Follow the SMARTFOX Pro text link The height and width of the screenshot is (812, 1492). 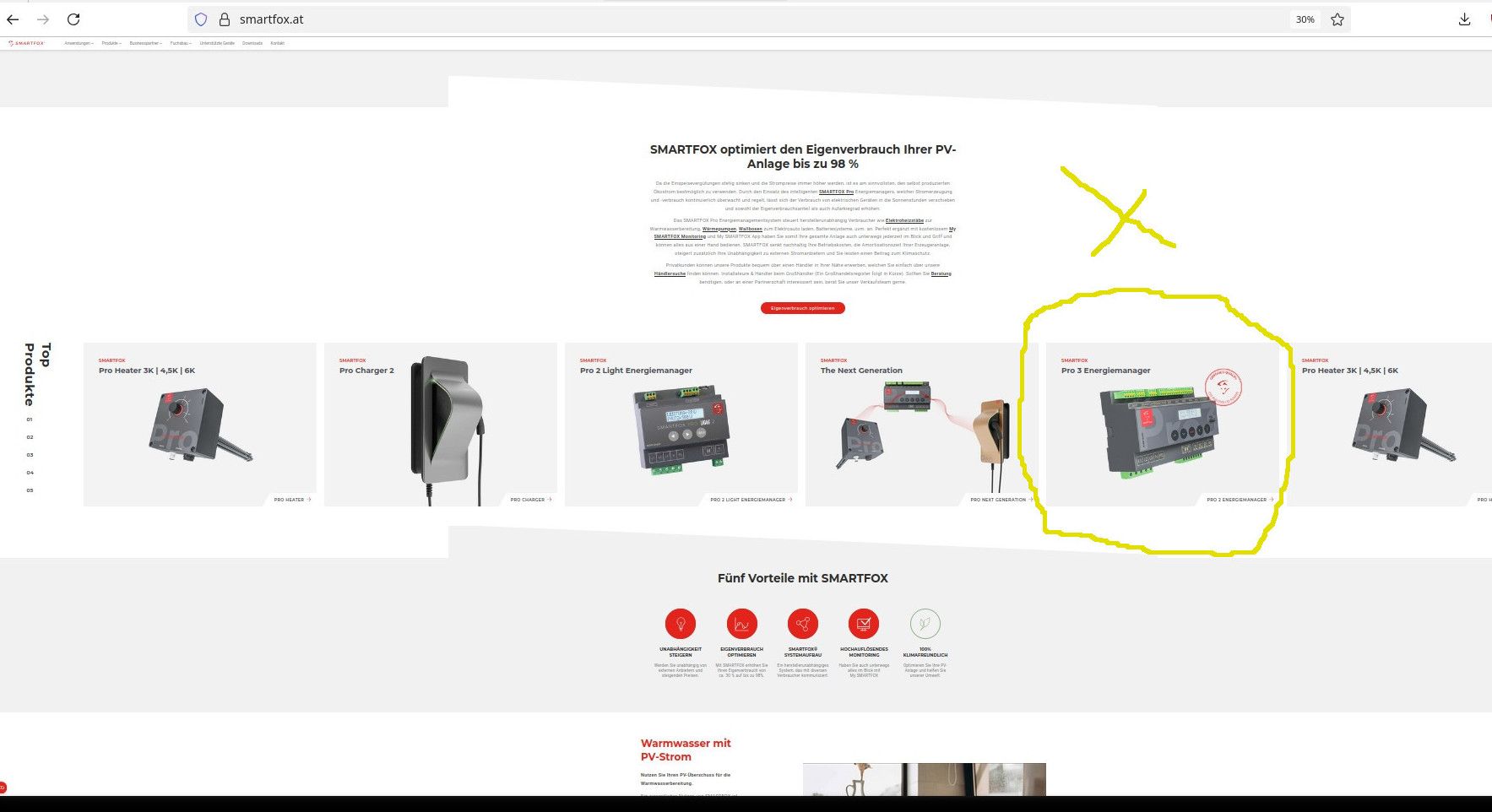click(836, 192)
